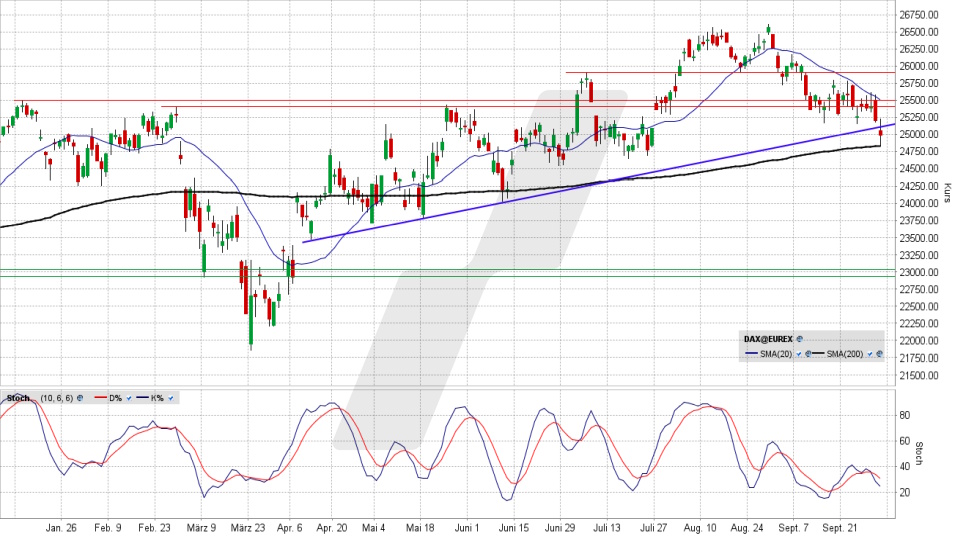960x540 pixels.
Task: Click the Sept. 7 date label
Action: (x=794, y=528)
